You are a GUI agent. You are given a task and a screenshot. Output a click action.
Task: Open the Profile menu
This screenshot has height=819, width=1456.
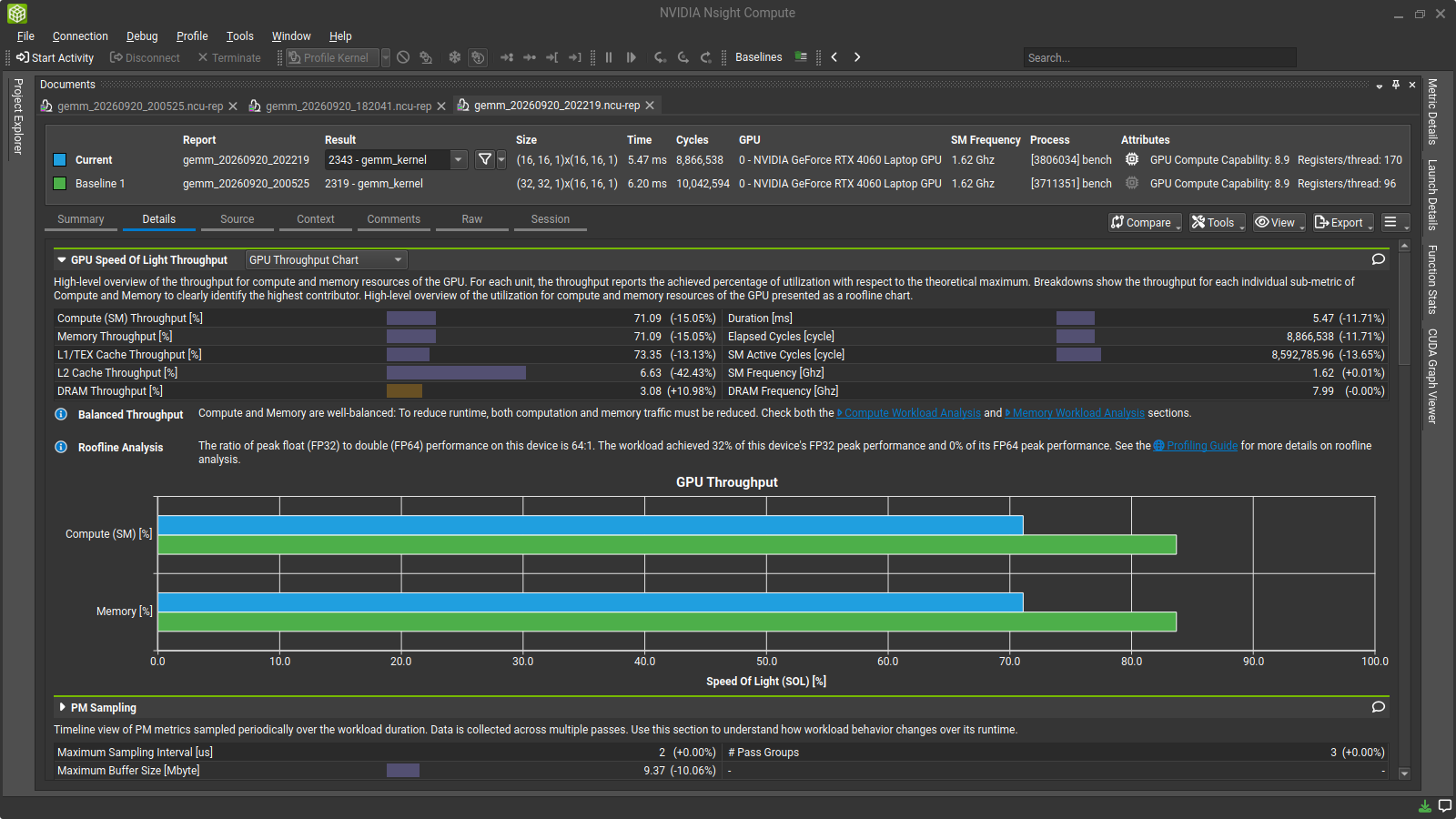[x=192, y=36]
